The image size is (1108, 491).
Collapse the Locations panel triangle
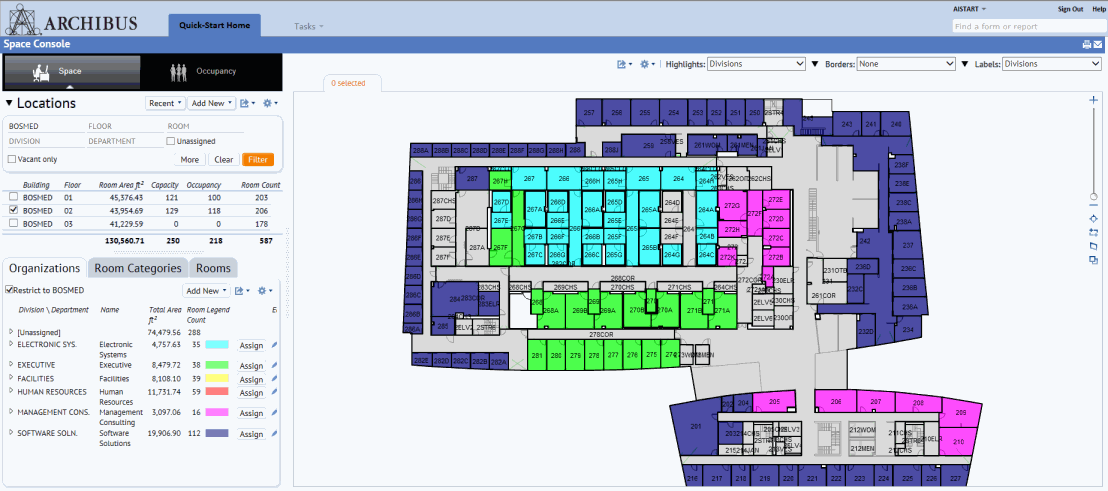(x=9, y=103)
